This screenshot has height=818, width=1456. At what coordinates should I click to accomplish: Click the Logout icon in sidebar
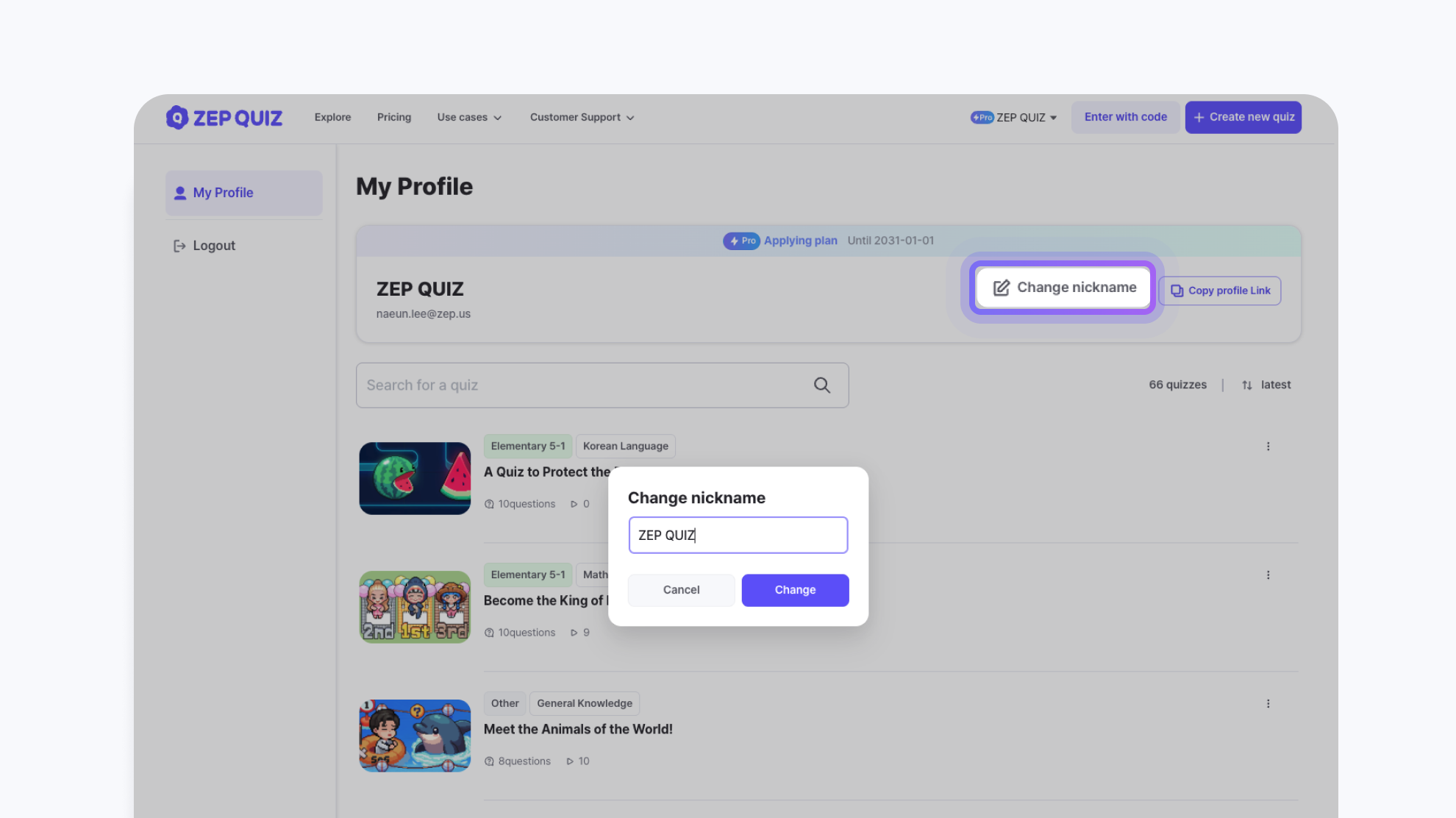pyautogui.click(x=179, y=246)
